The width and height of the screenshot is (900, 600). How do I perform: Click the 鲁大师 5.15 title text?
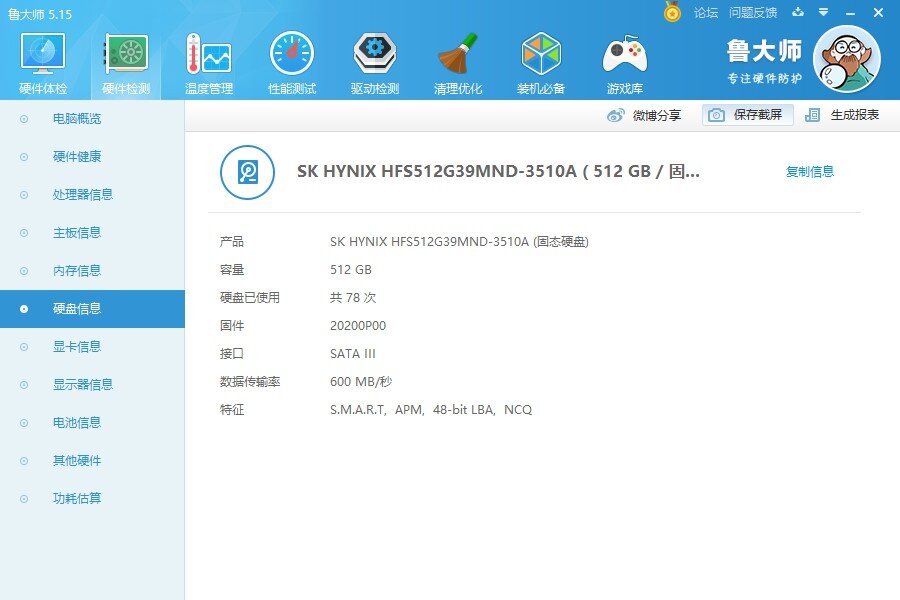[x=40, y=14]
